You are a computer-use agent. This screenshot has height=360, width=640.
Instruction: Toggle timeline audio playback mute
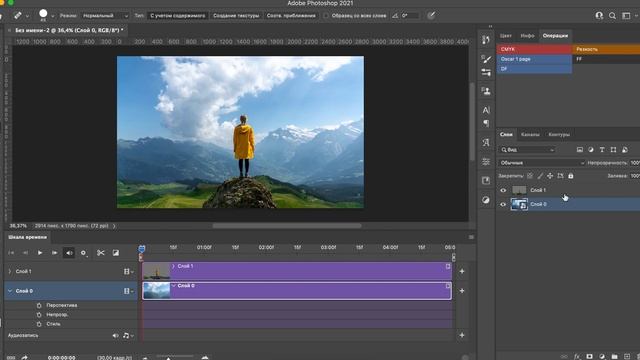click(69, 253)
